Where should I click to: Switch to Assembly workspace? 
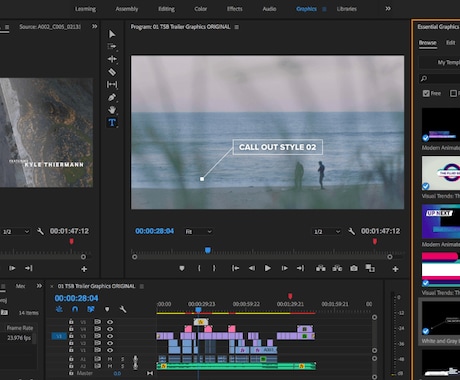coord(127,9)
